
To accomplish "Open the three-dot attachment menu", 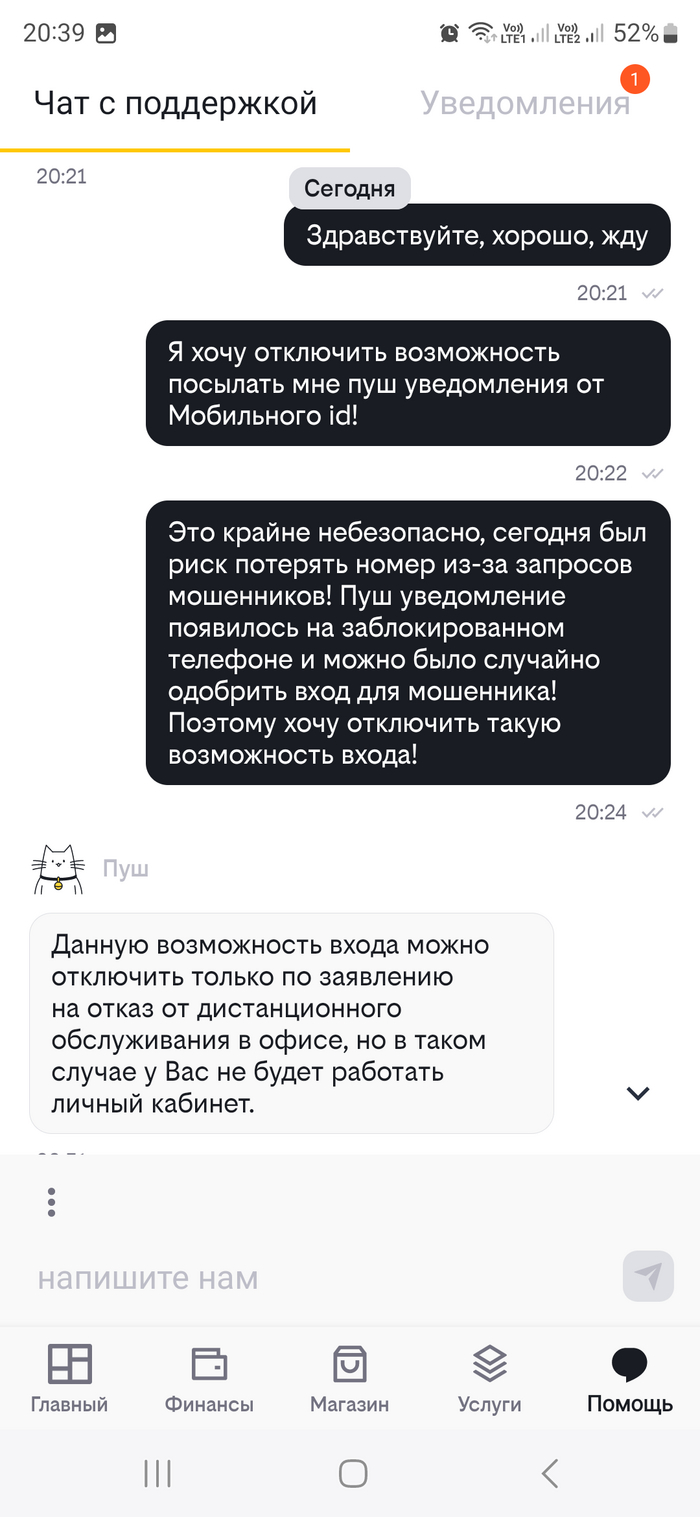I will [x=51, y=1201].
